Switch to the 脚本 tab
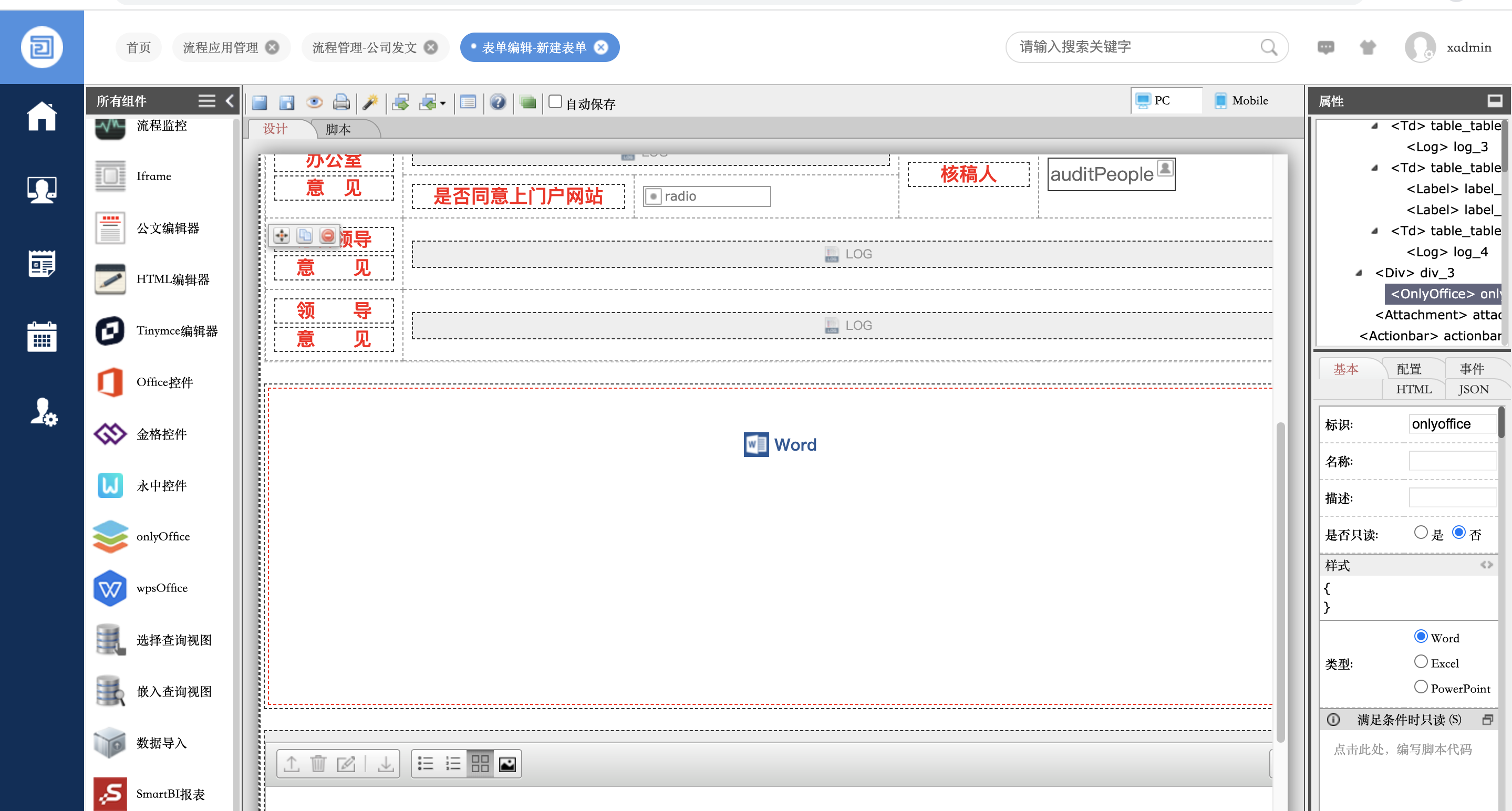Viewport: 1512px width, 811px height. (x=338, y=129)
